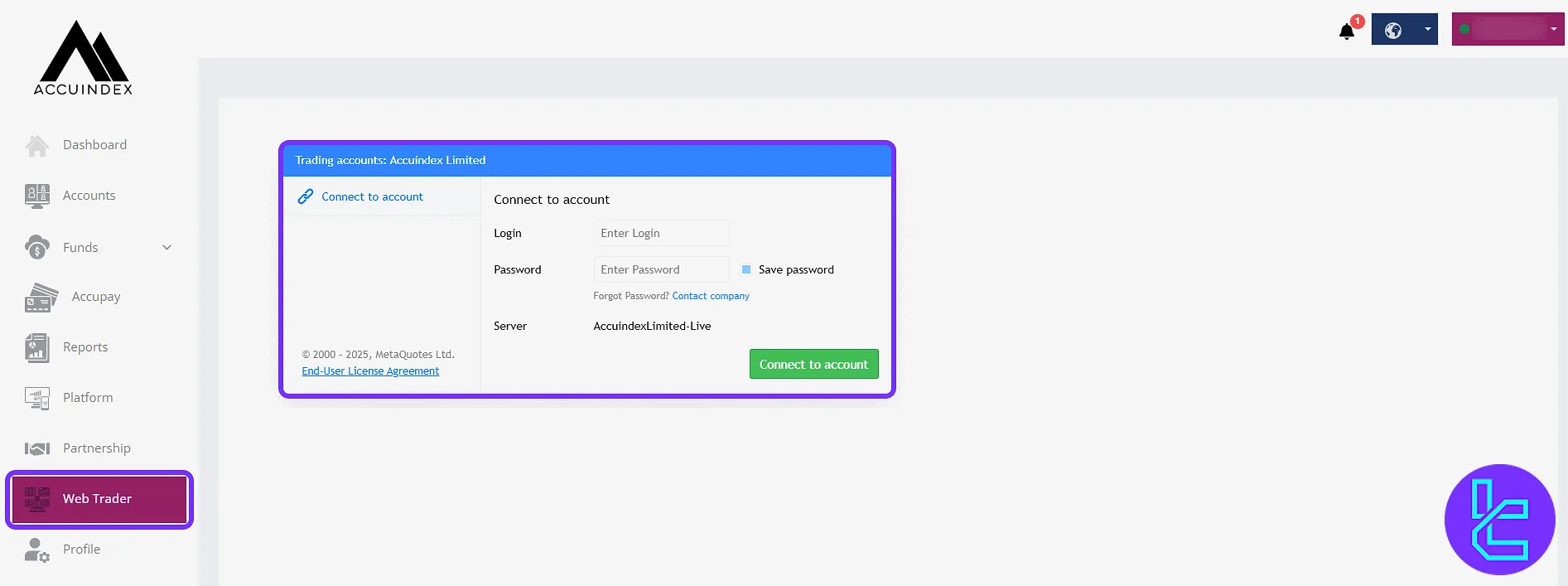Click the globe language icon
This screenshot has width=1568, height=586.
(1393, 31)
